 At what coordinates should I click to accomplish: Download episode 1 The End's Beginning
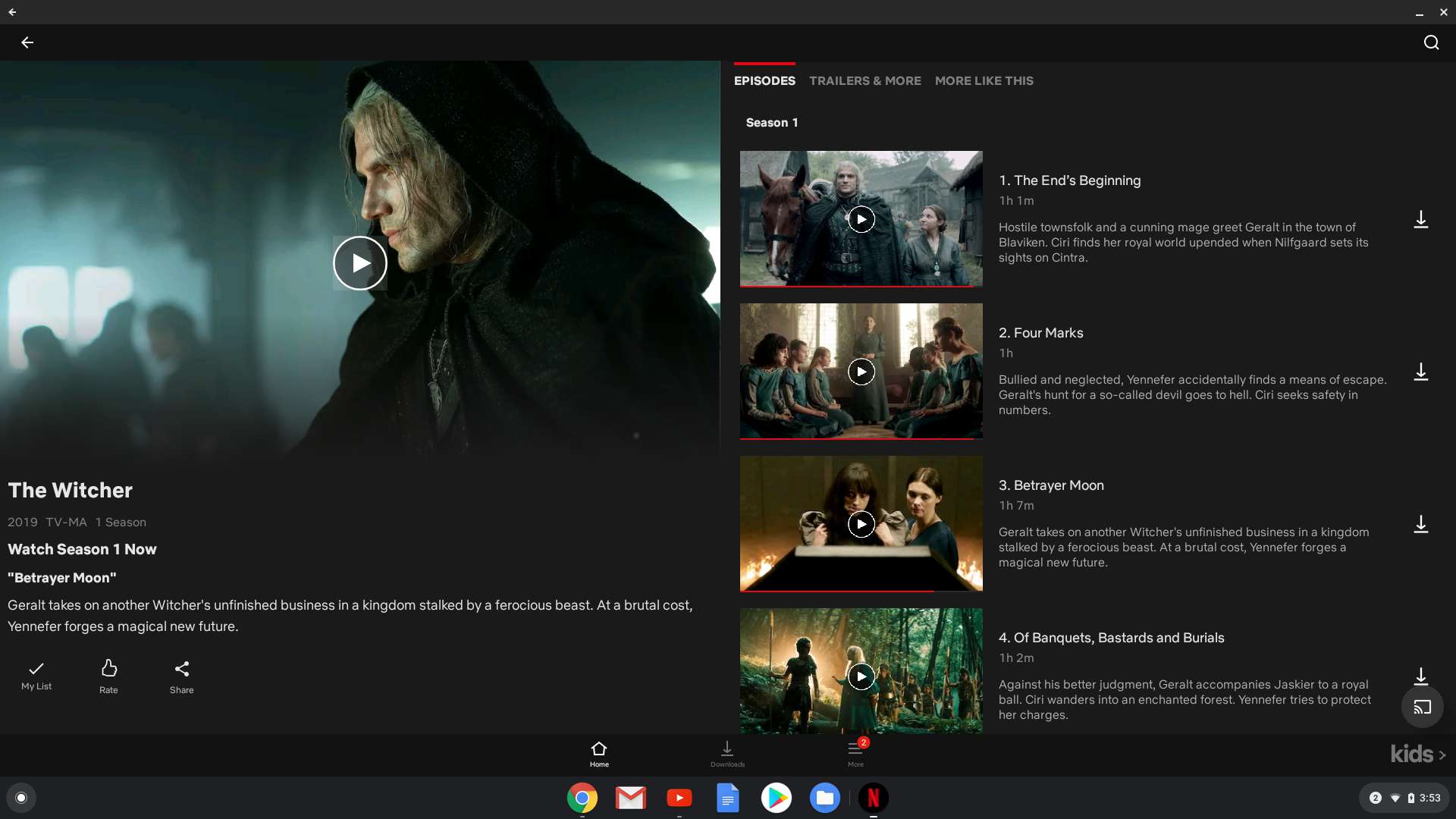(x=1421, y=219)
